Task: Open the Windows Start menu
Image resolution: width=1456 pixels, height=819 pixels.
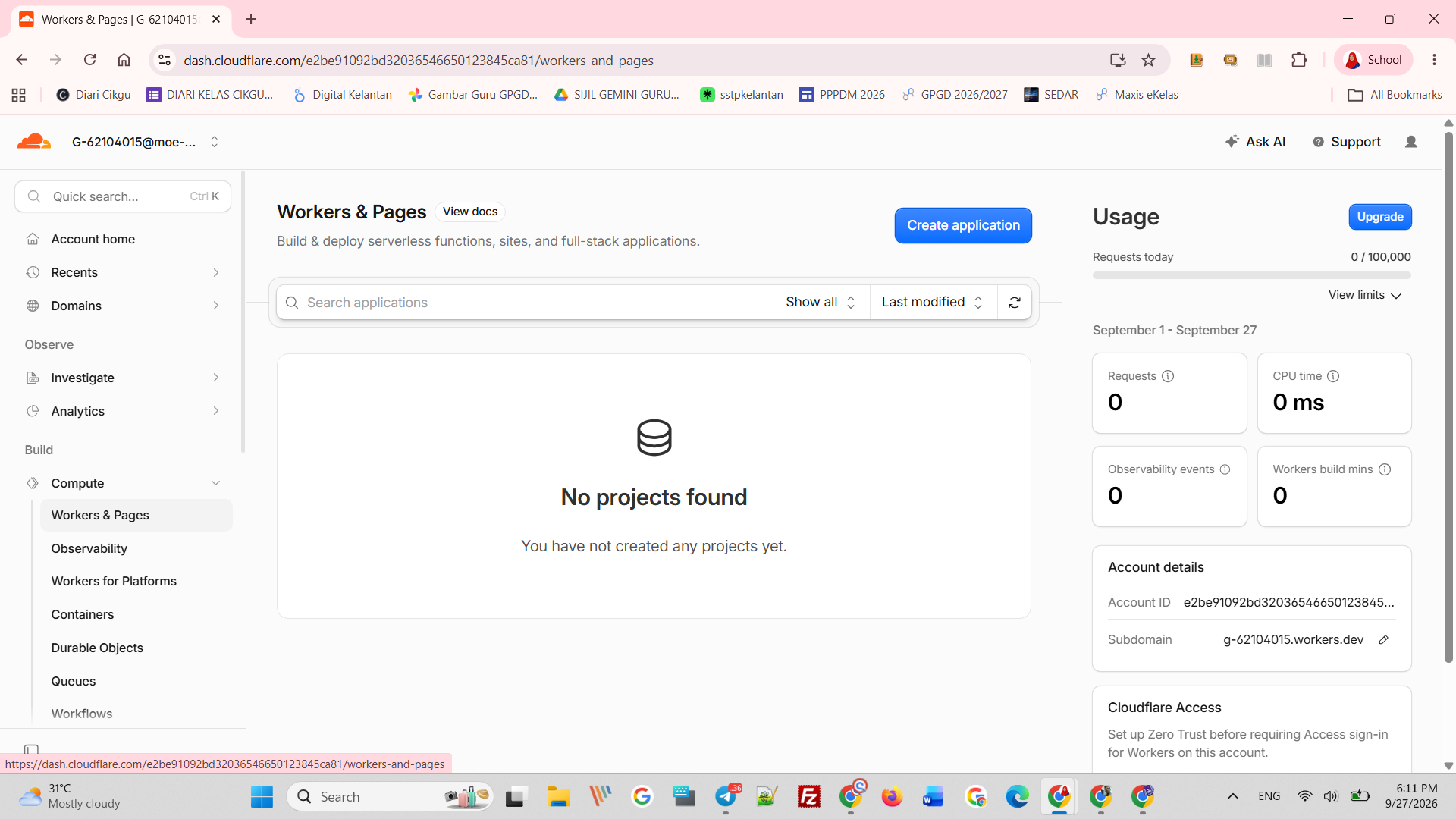Action: pyautogui.click(x=262, y=796)
